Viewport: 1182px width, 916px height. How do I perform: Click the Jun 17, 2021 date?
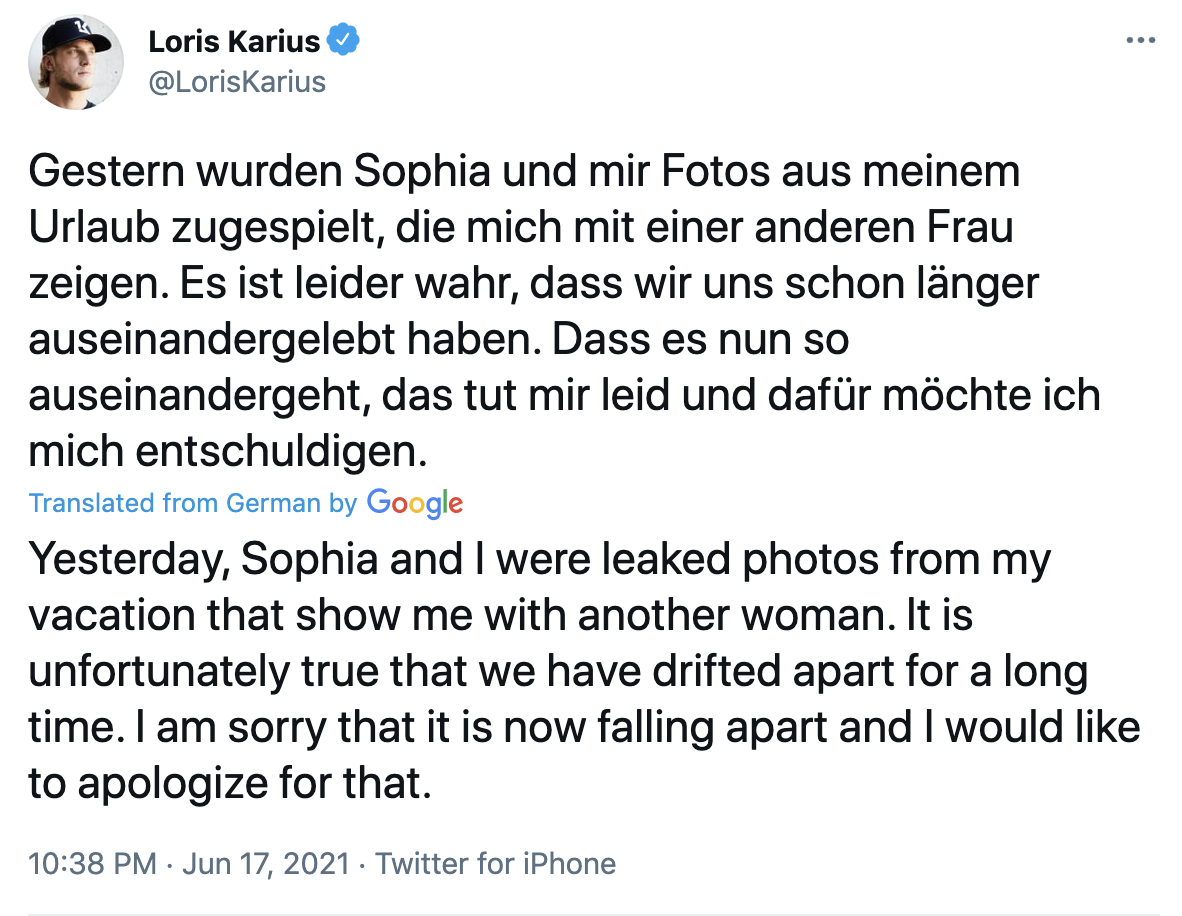[x=264, y=863]
